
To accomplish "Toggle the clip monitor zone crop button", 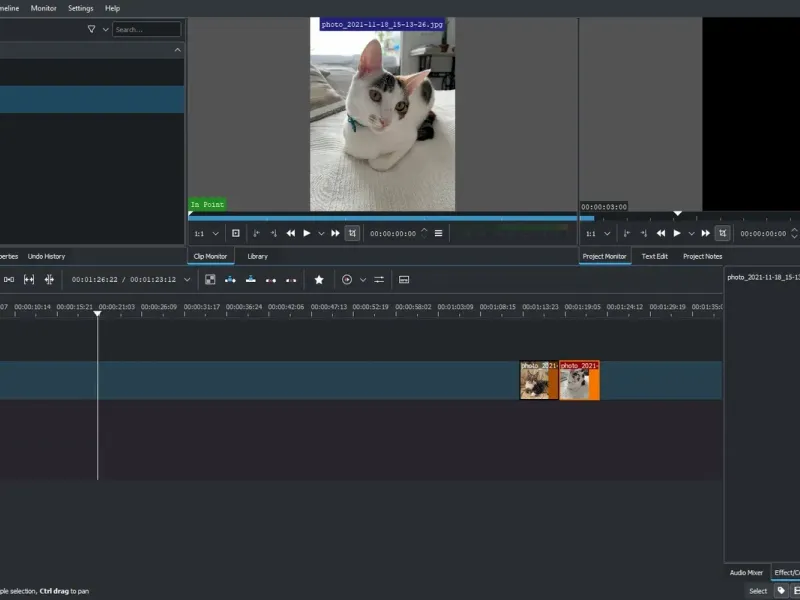I will [x=352, y=233].
